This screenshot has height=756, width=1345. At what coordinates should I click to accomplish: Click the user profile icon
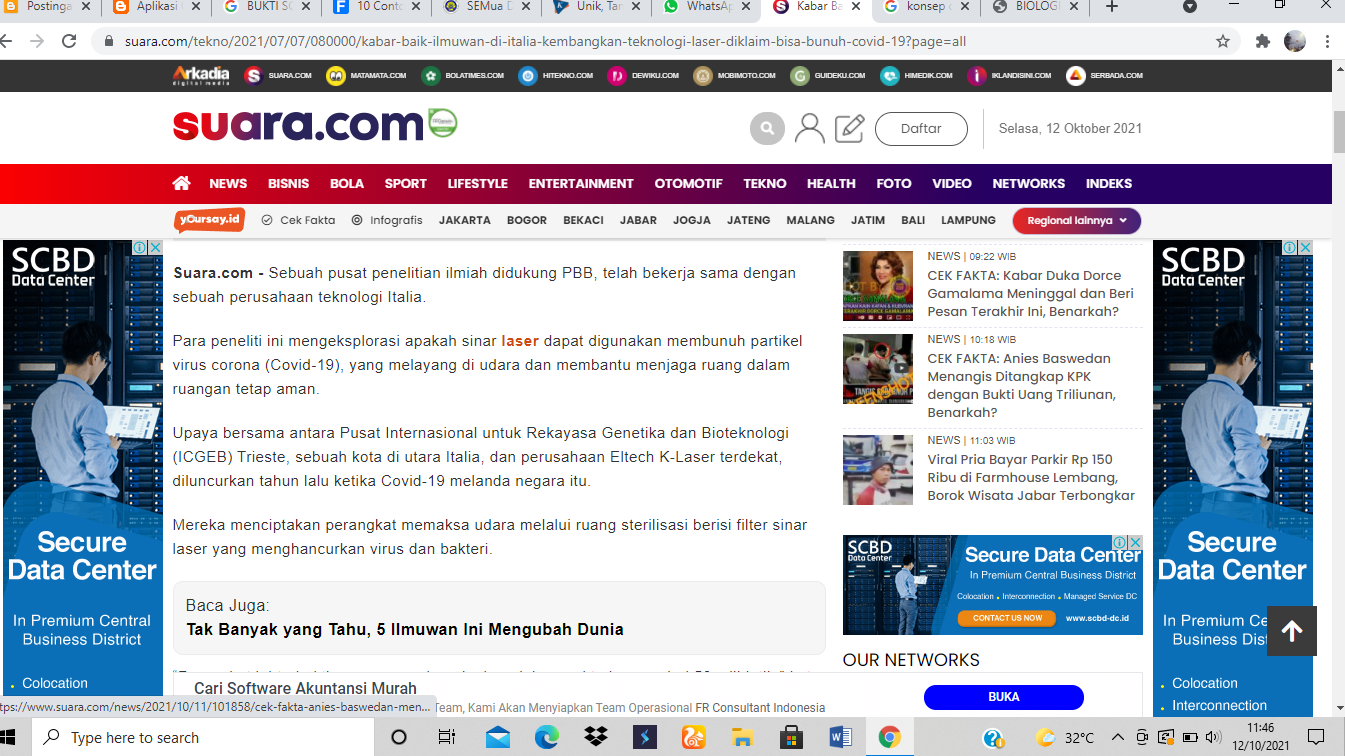coord(809,128)
